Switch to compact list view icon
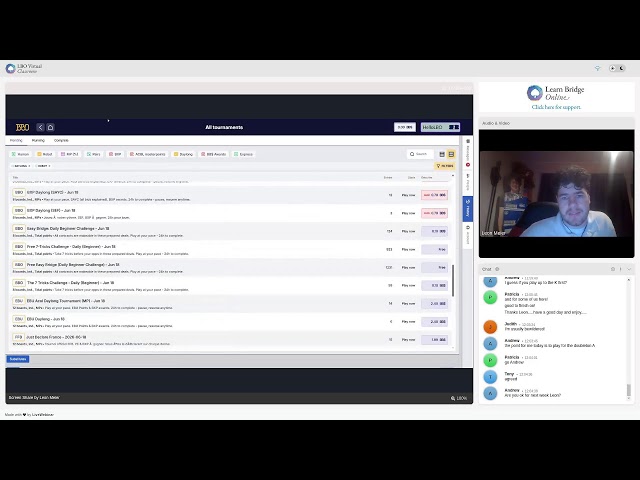The height and width of the screenshot is (480, 640). [x=442, y=154]
